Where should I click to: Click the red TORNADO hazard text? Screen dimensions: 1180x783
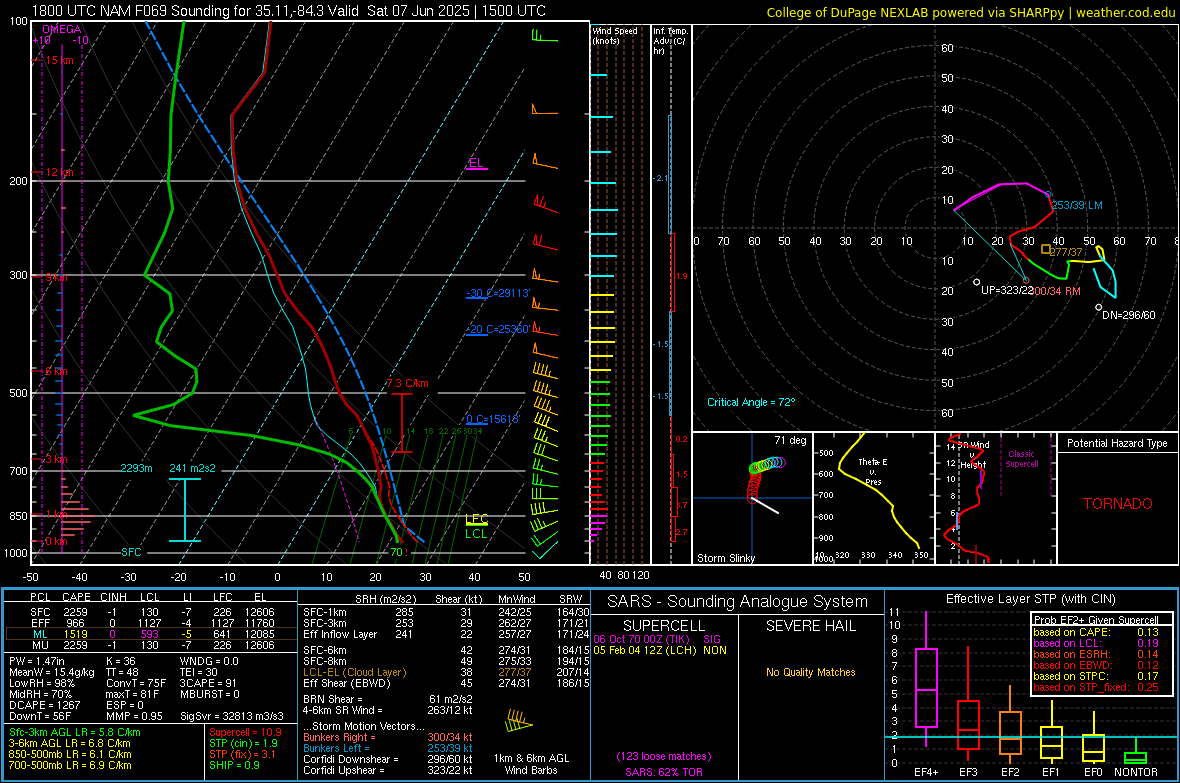tap(1118, 504)
